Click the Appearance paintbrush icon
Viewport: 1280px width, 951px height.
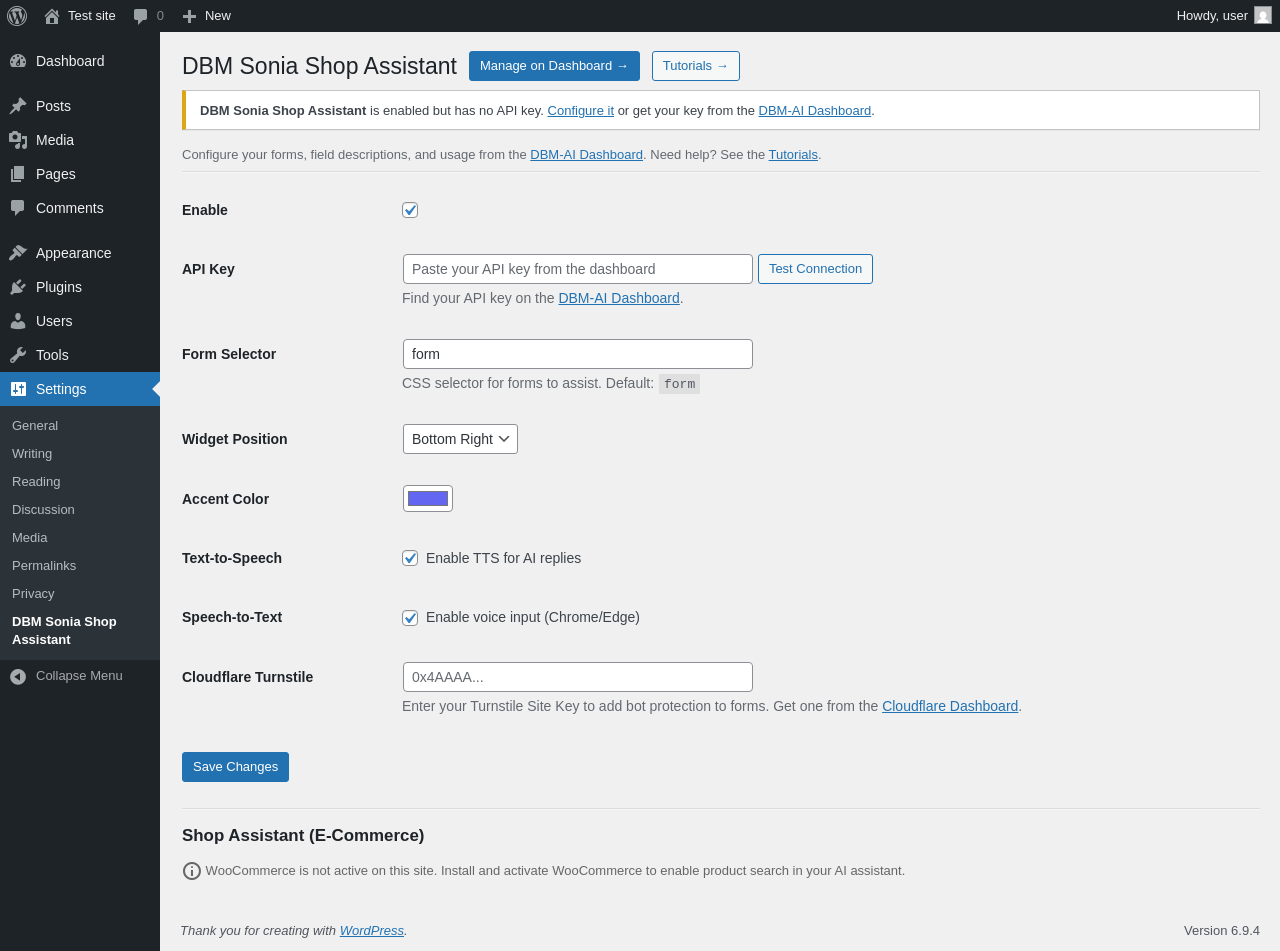tap(18, 253)
